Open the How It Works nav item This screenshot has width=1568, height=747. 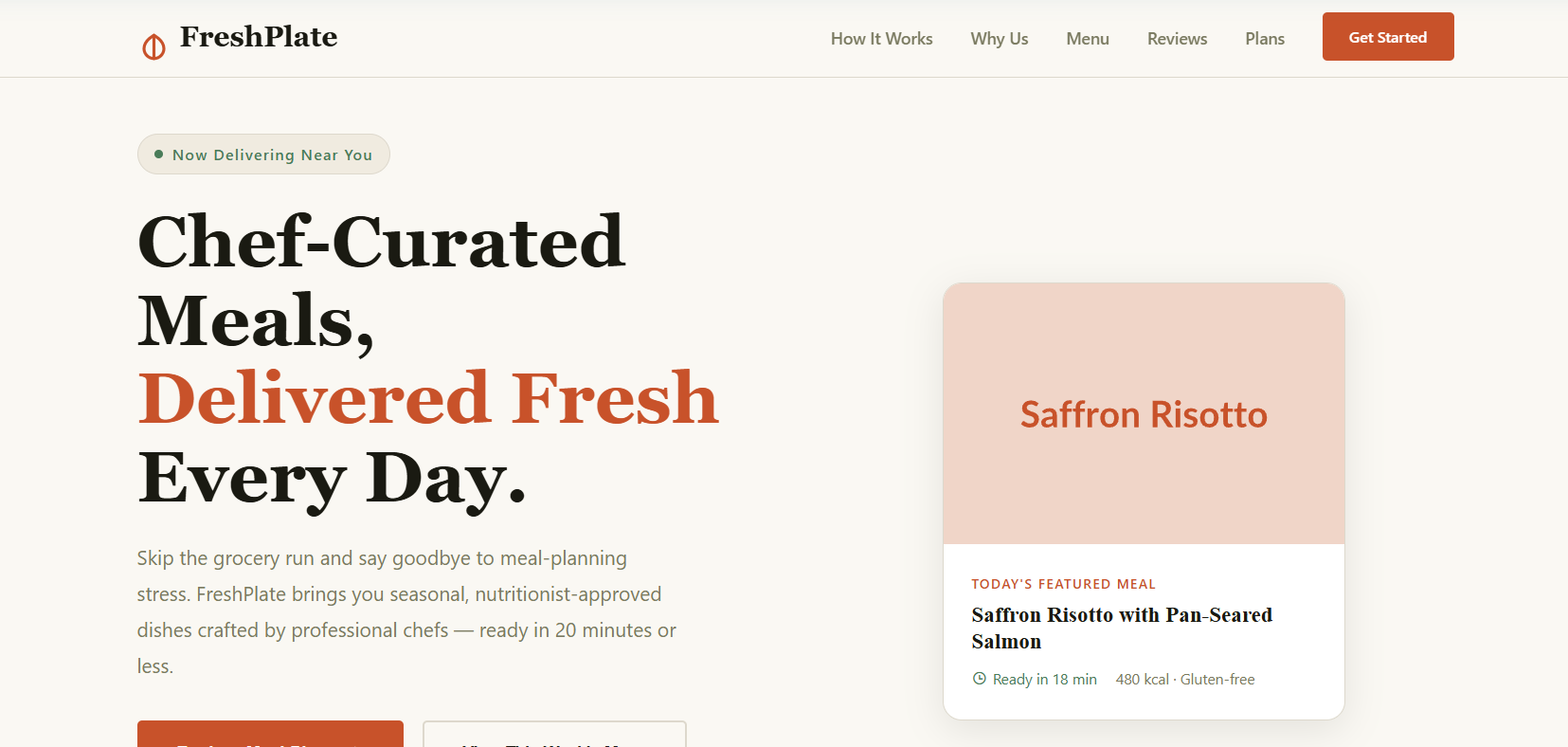point(881,39)
